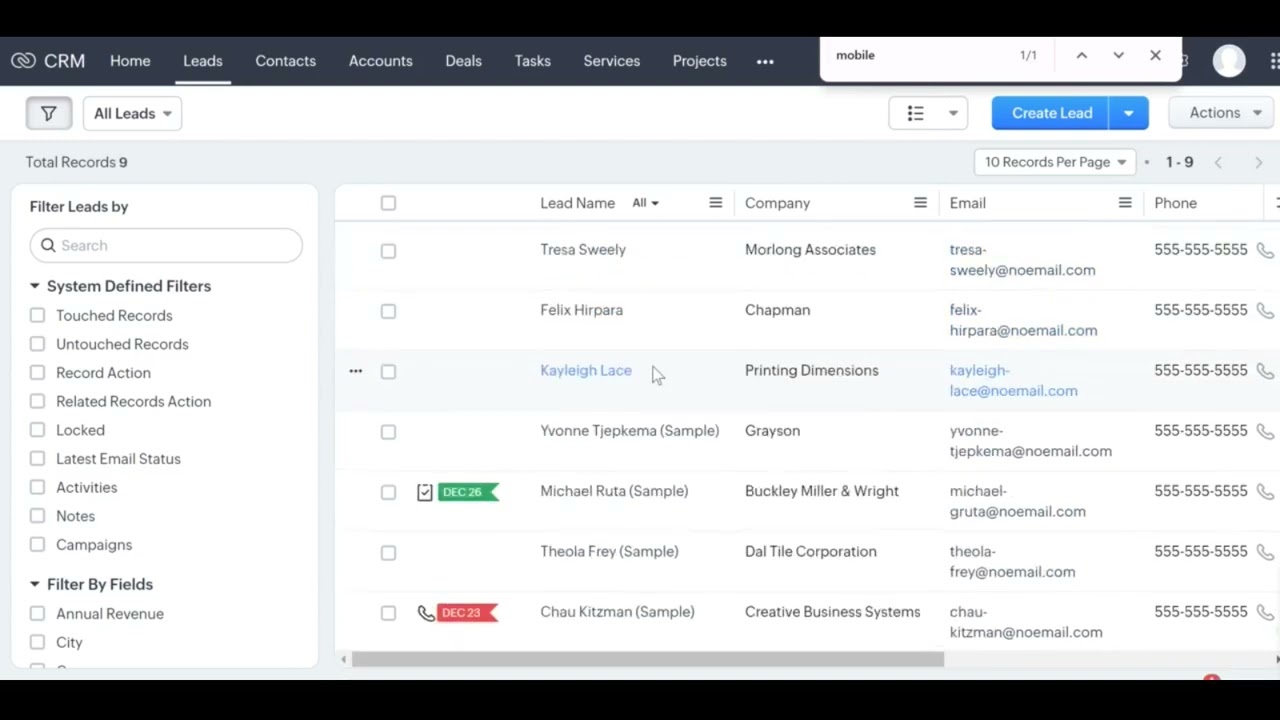Click call icon for Chau Kitzman's phone
The width and height of the screenshot is (1280, 720).
(1265, 613)
